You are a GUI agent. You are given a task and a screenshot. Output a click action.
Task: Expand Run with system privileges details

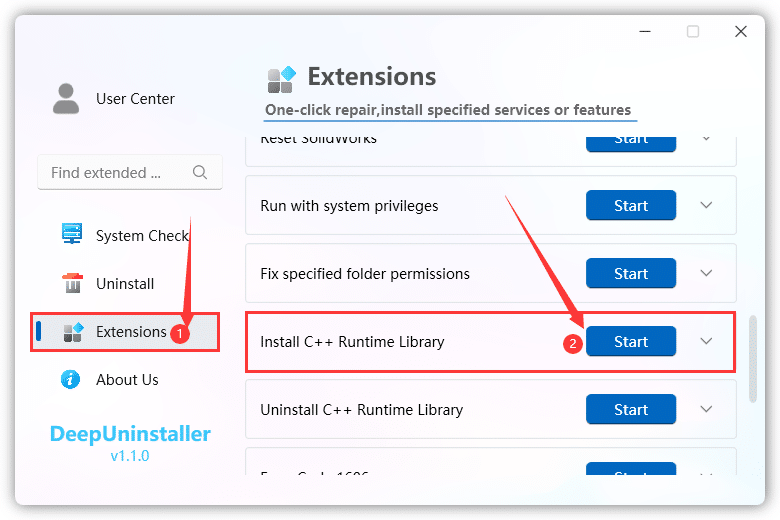706,206
